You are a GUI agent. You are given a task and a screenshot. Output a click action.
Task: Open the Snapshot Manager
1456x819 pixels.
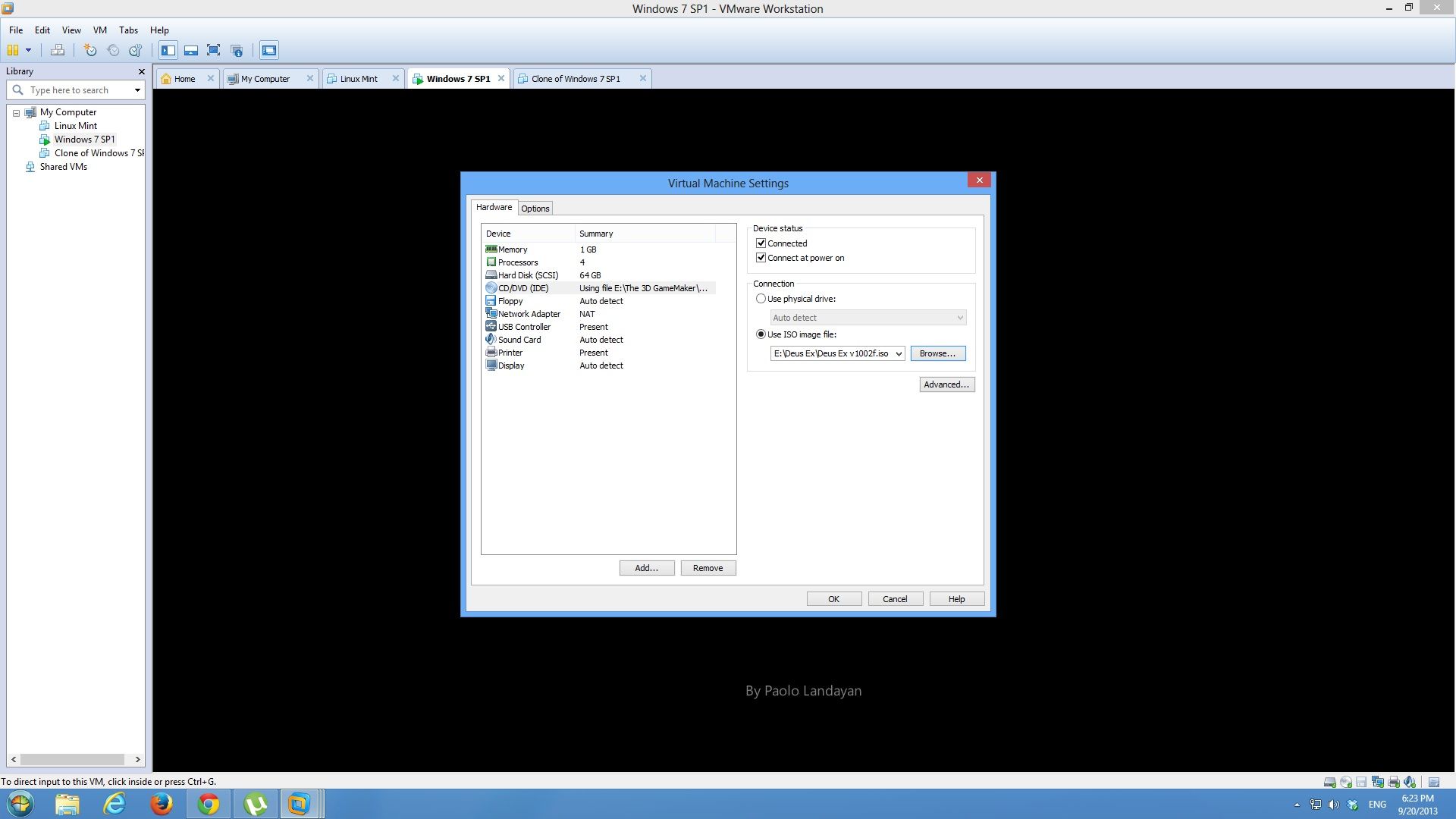136,50
